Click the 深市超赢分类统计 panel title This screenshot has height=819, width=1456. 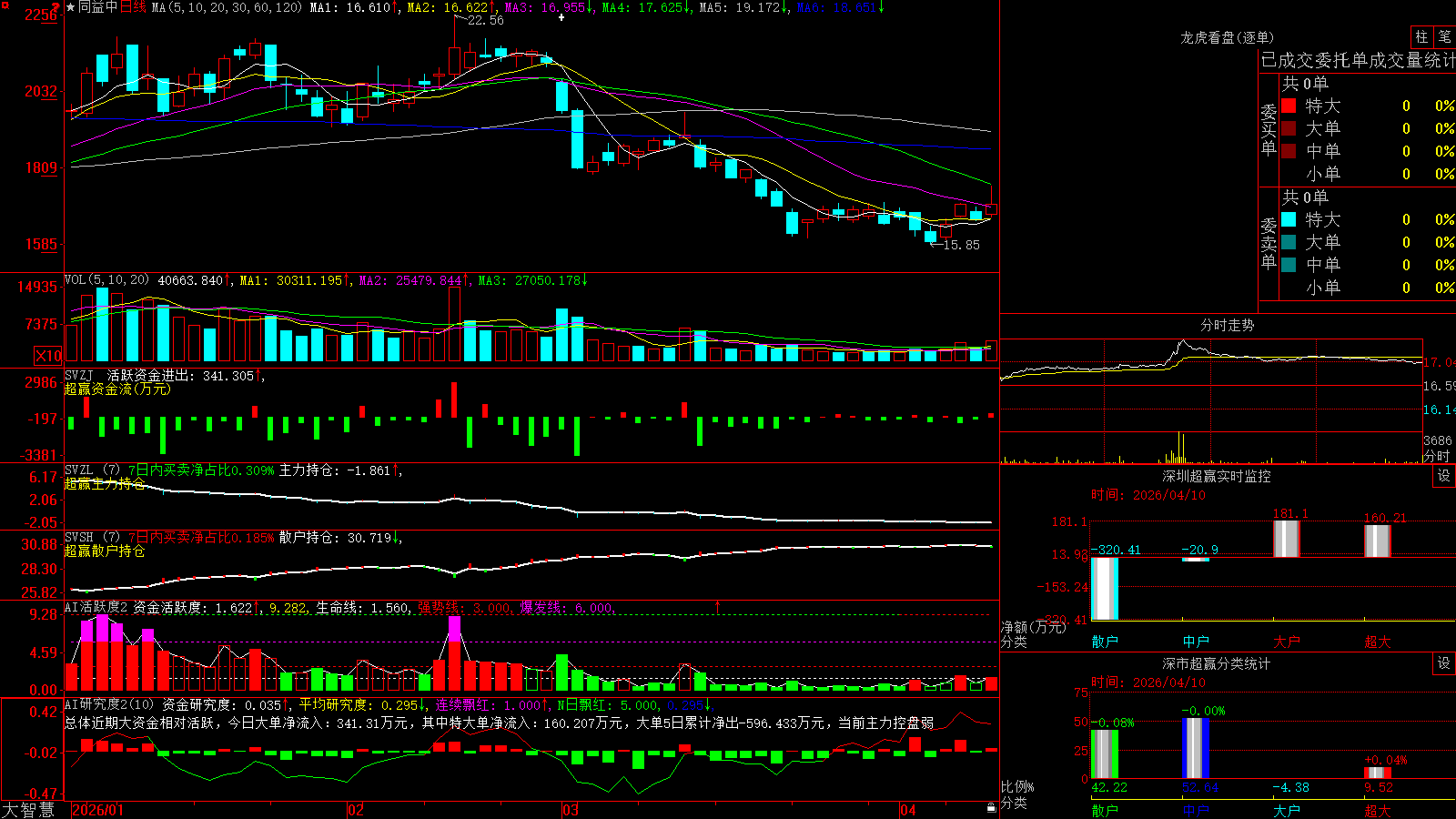point(1216,663)
